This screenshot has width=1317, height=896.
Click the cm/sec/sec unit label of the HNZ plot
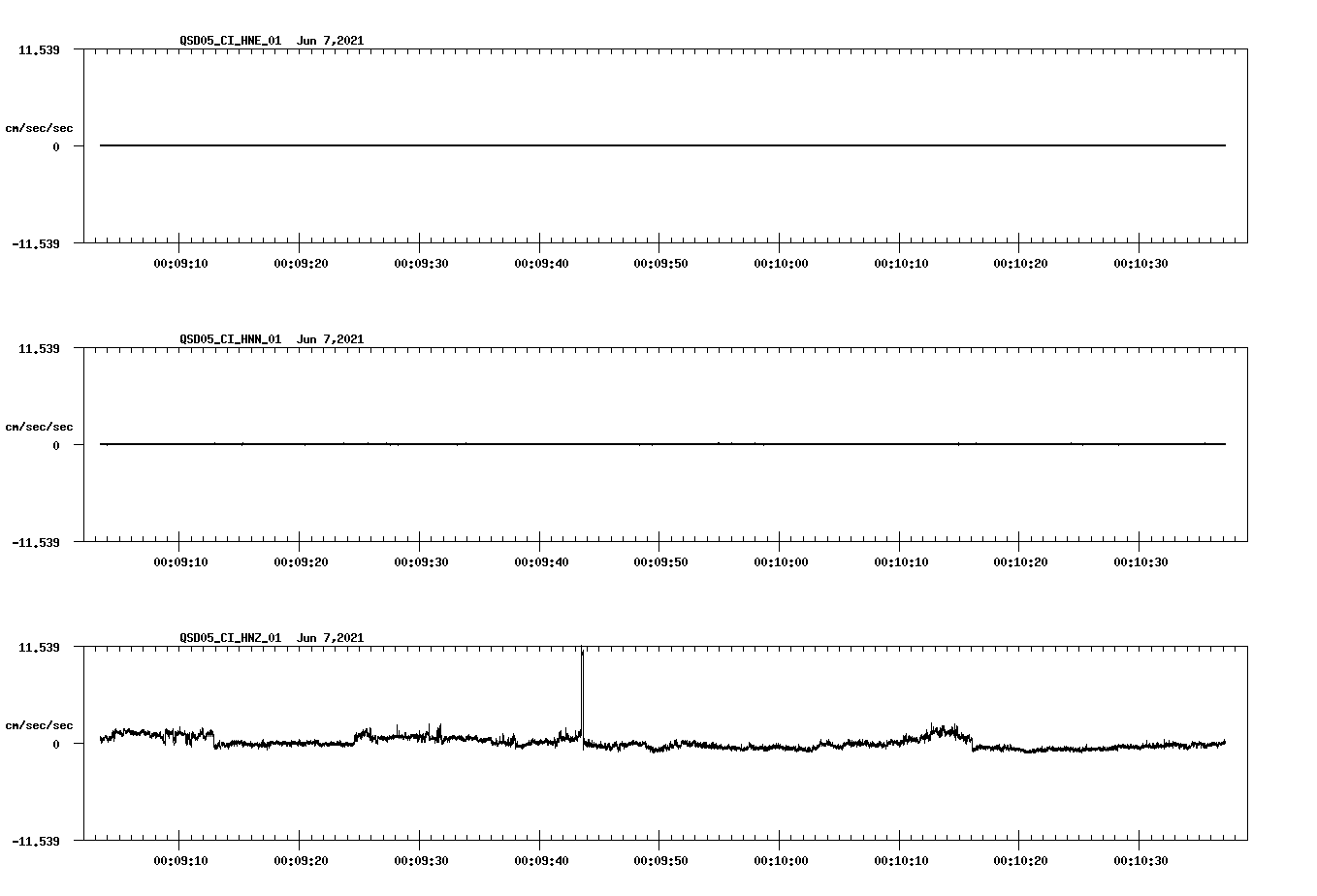pyautogui.click(x=39, y=725)
